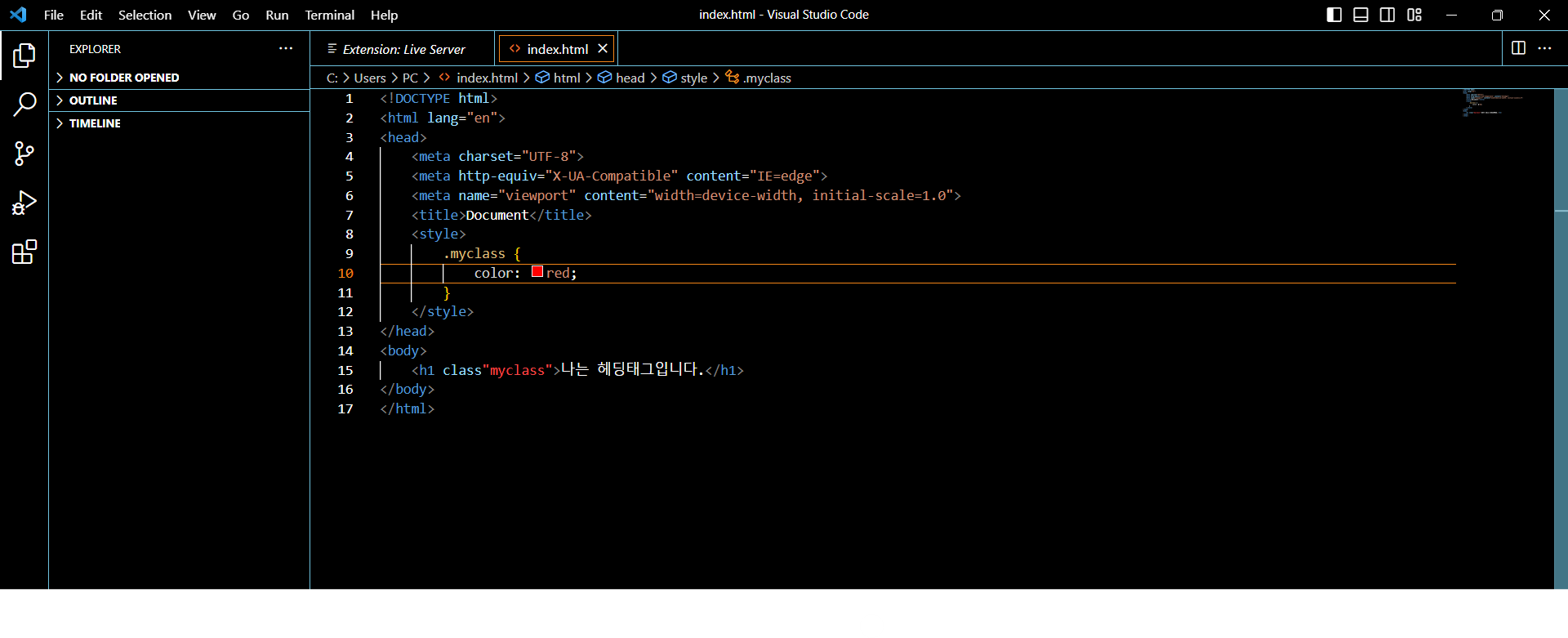
Task: Click the C: breadcrumb segment
Action: [x=332, y=78]
